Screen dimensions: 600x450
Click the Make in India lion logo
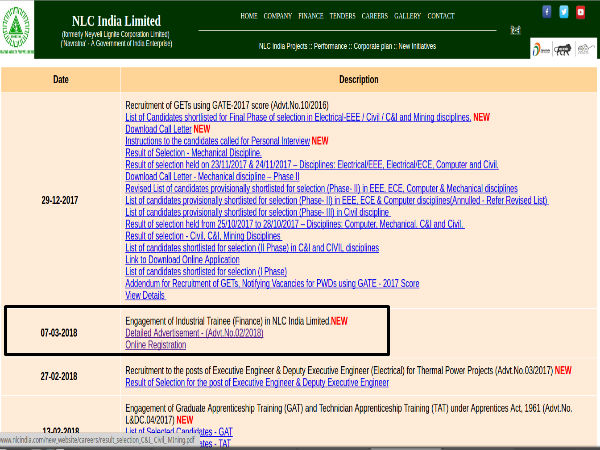pos(563,49)
